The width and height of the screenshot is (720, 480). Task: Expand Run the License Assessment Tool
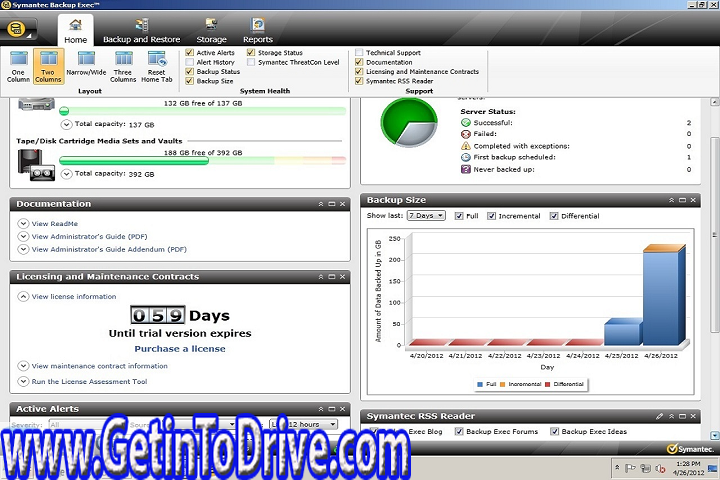[x=23, y=382]
